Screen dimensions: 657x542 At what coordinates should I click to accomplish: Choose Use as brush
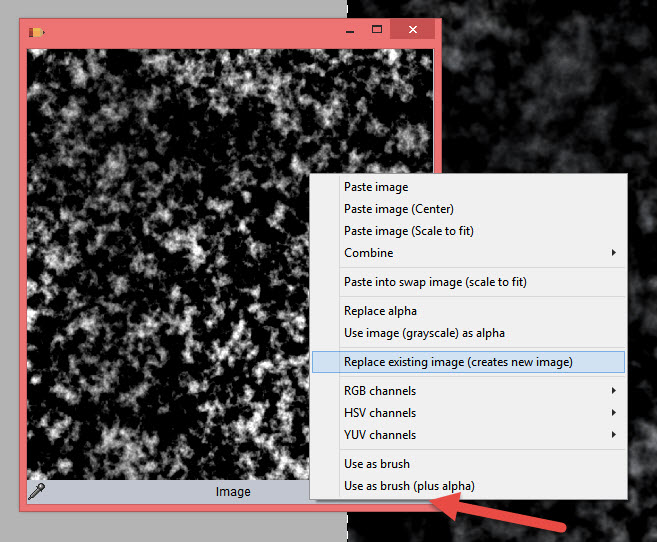tap(376, 464)
